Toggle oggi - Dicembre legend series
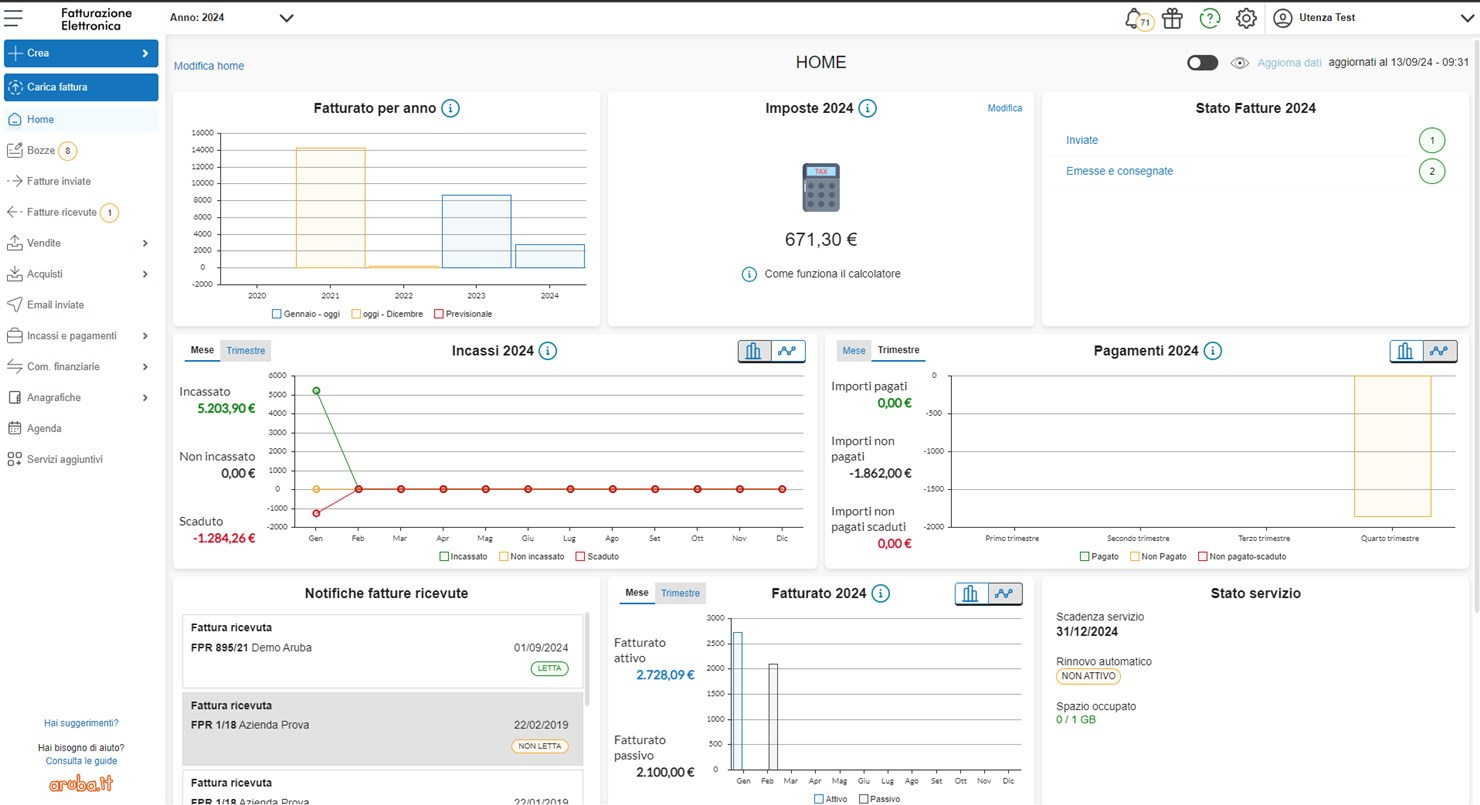1480x805 pixels. (x=389, y=314)
